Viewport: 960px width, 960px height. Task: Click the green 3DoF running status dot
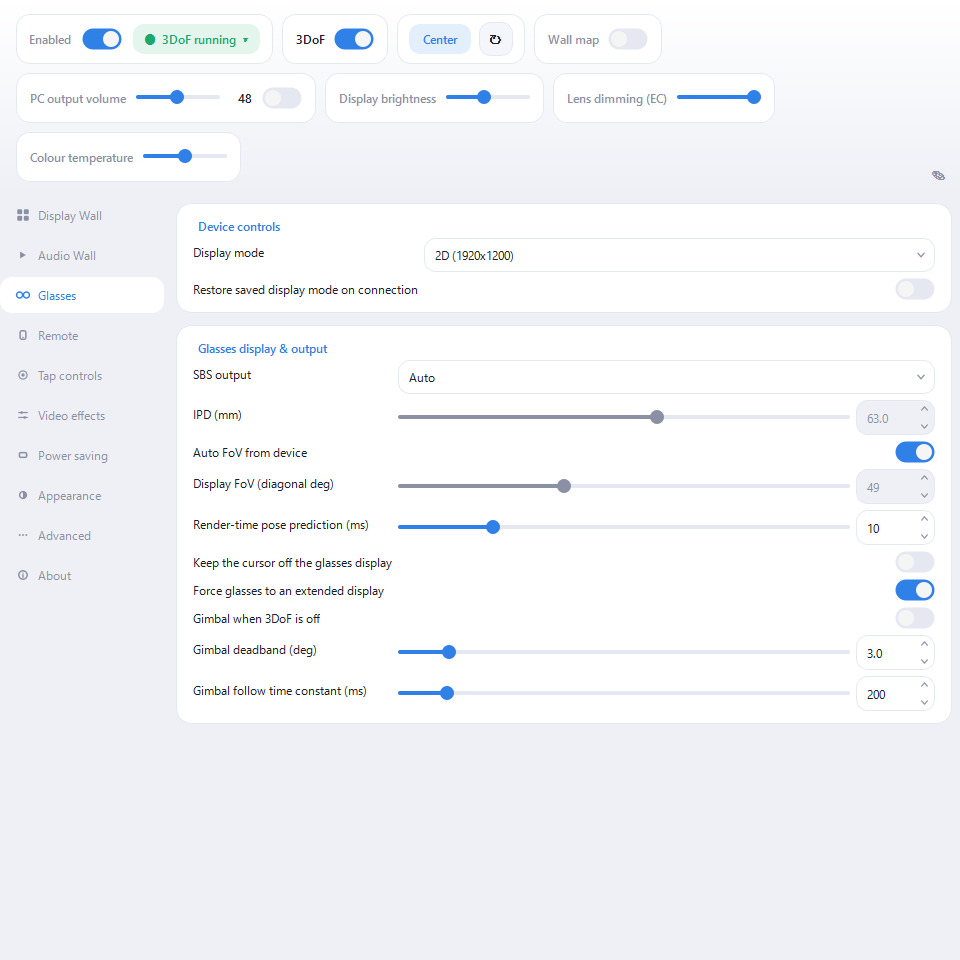click(x=149, y=40)
